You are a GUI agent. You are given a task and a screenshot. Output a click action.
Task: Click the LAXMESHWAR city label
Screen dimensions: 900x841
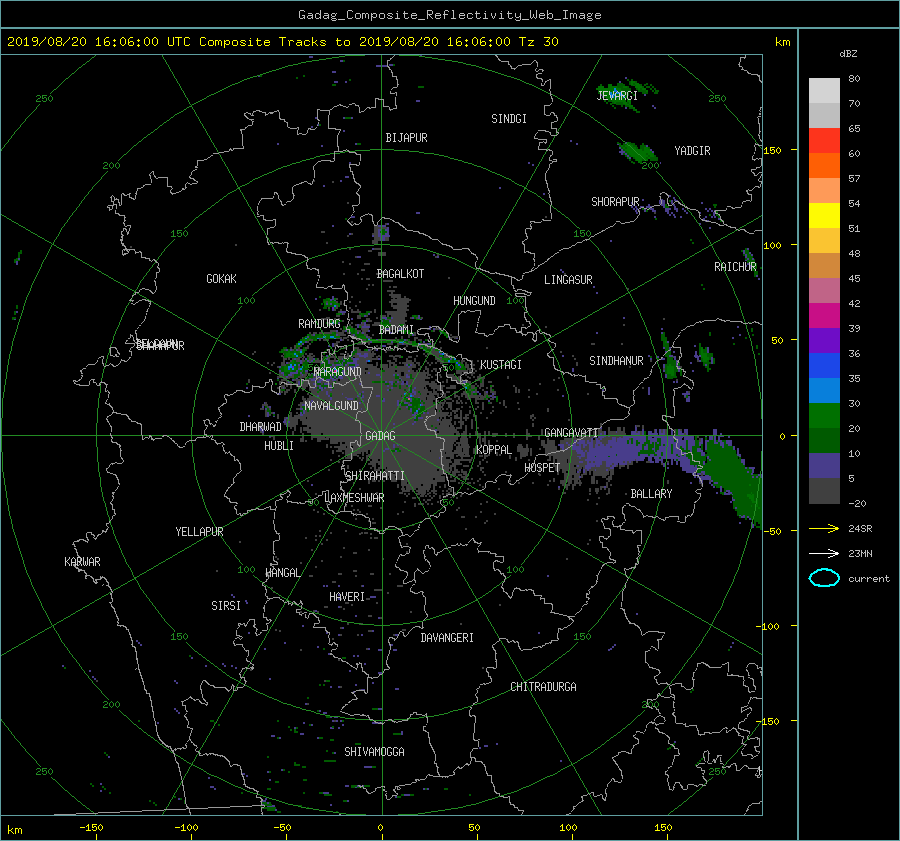tap(354, 498)
